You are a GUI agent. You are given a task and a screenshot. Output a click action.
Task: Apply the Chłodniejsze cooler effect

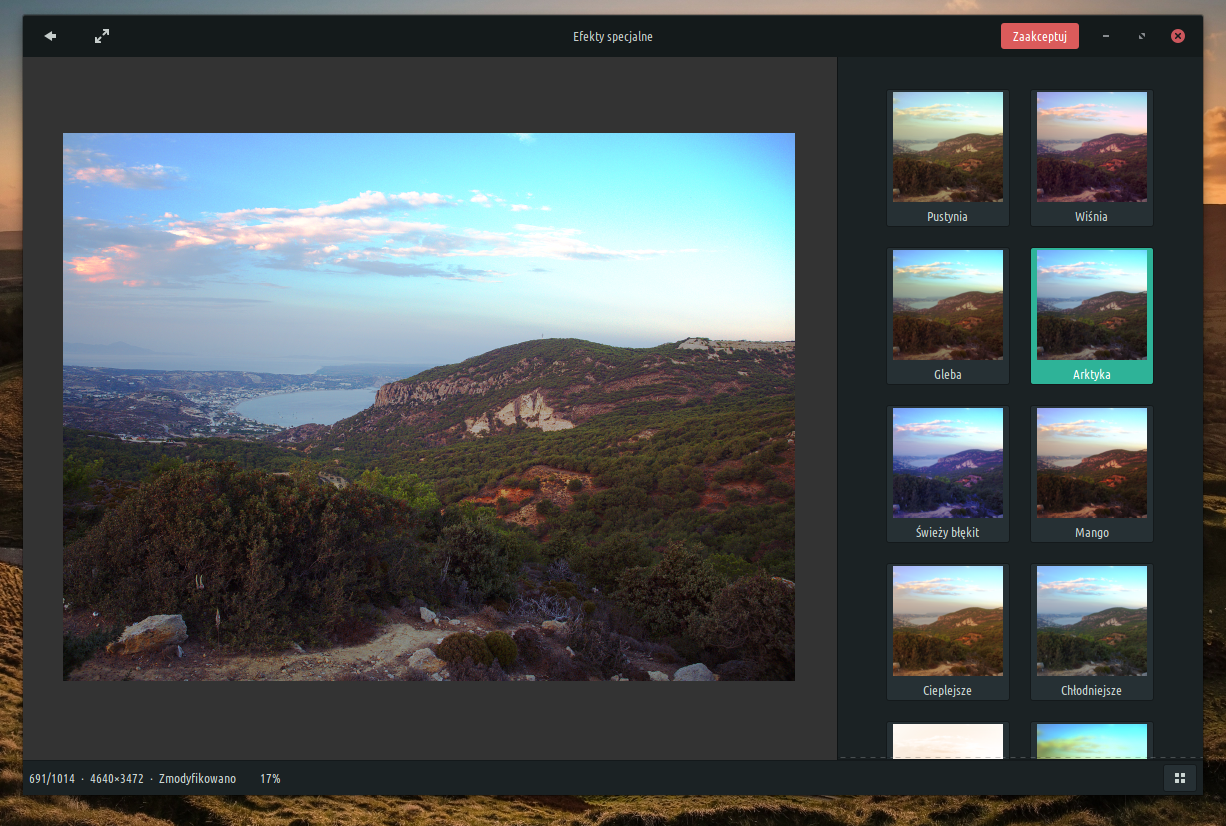click(1092, 632)
